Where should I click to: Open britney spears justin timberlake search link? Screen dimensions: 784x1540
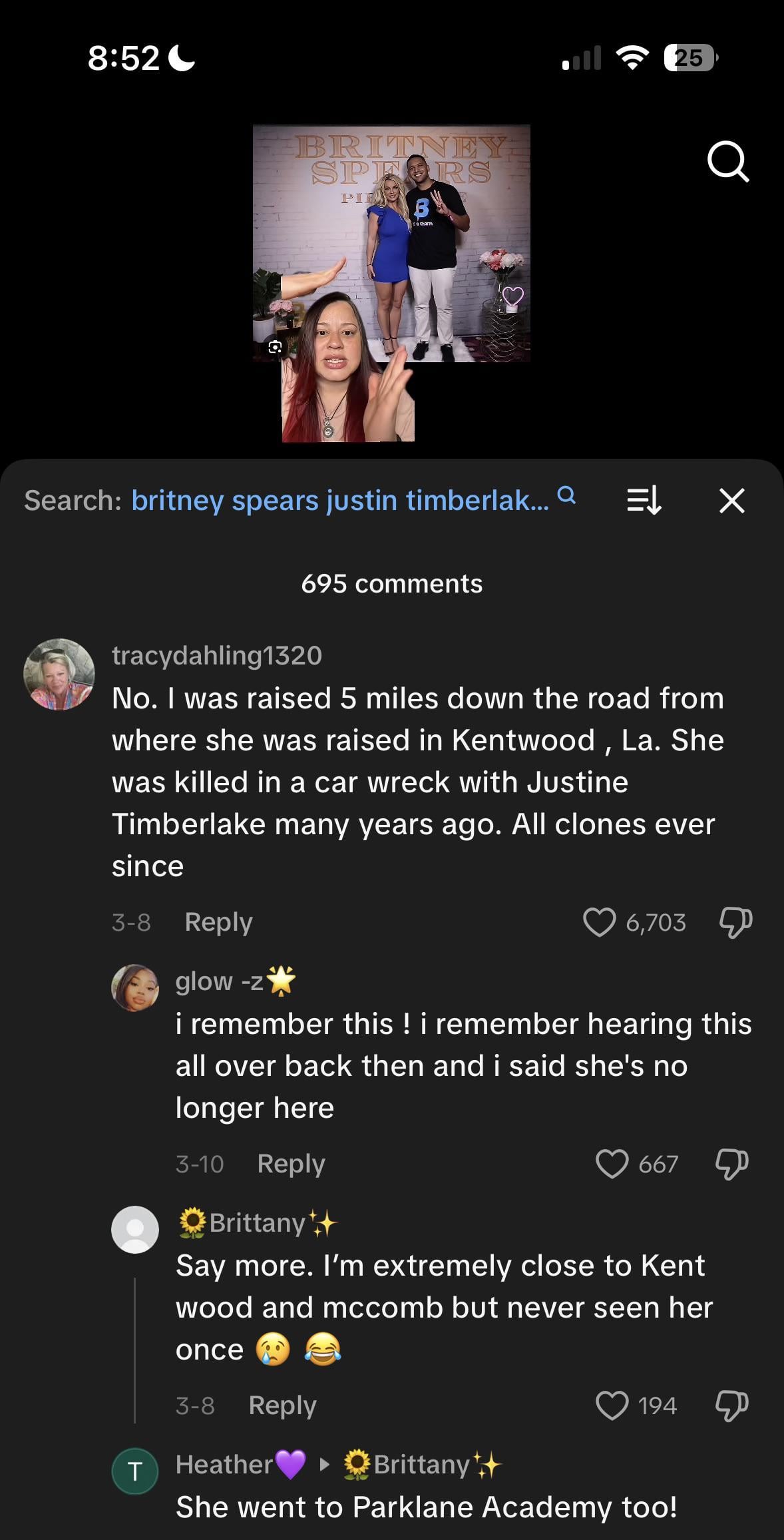click(340, 501)
